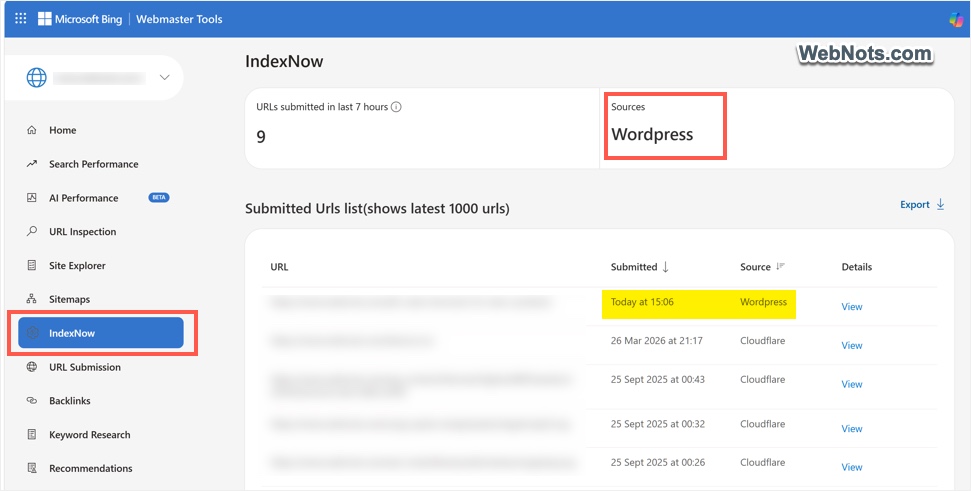Click '26 Mar 2026 at 21:17' cell
Viewport: 971px width, 491px height.
(656, 341)
